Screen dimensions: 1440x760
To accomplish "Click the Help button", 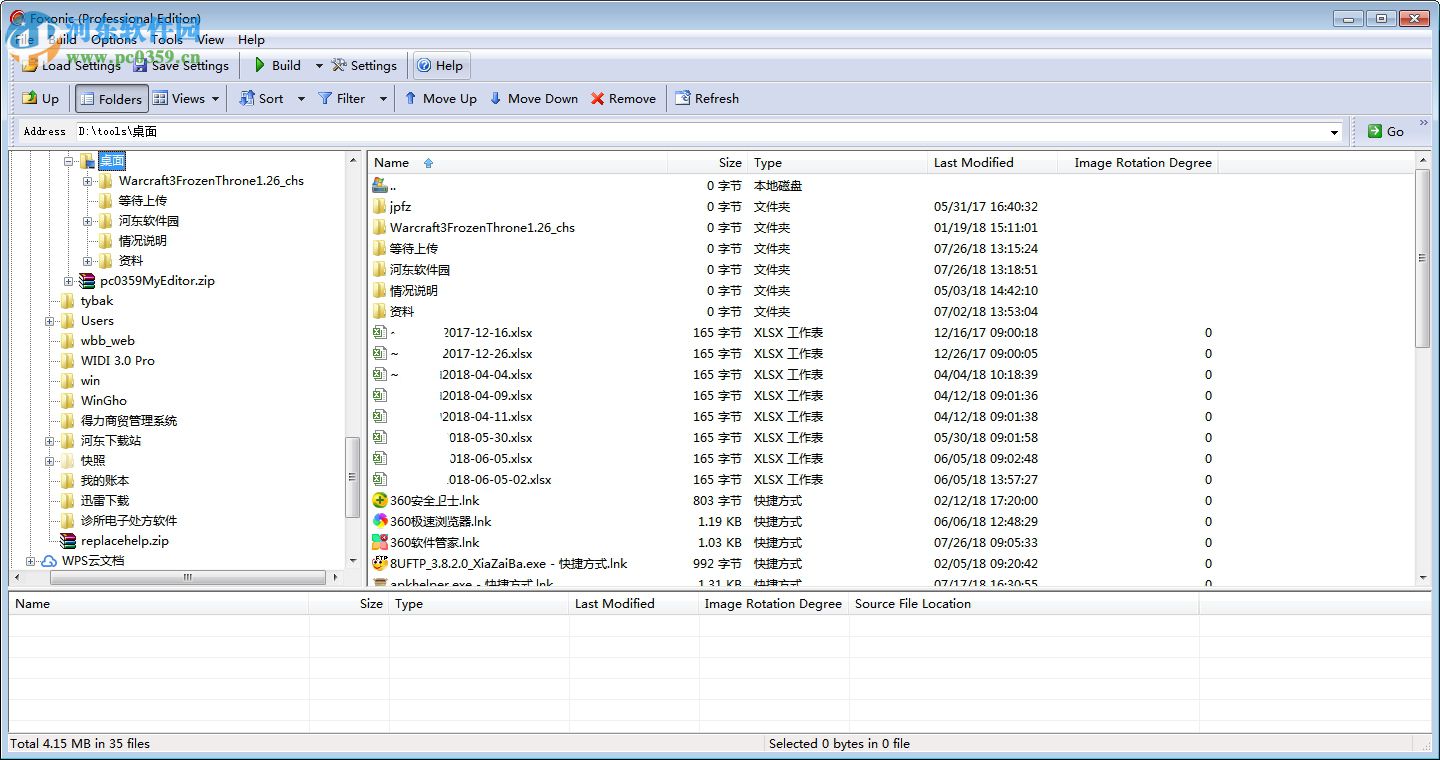I will point(440,65).
